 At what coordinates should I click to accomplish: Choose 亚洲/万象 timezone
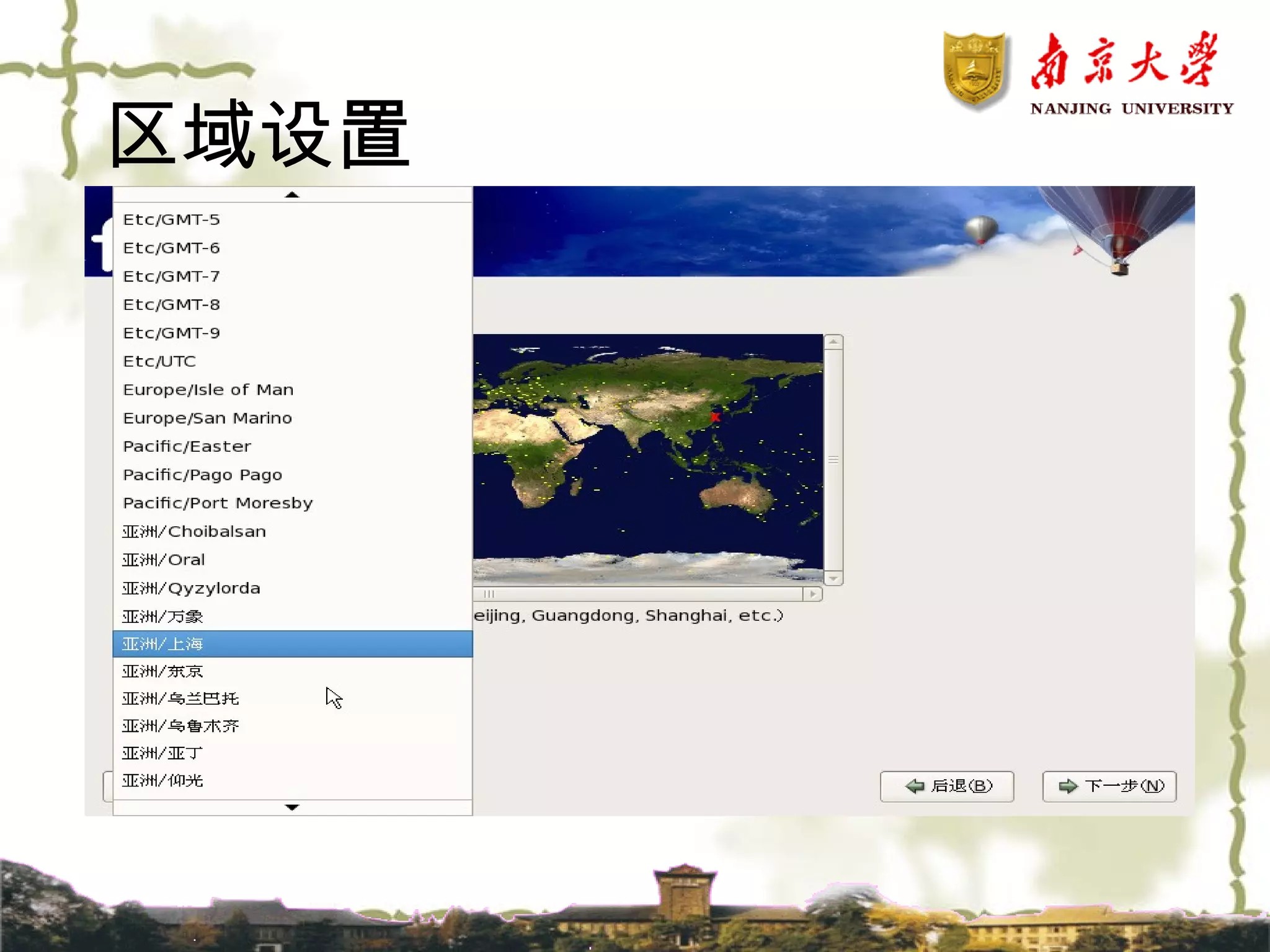(x=292, y=617)
